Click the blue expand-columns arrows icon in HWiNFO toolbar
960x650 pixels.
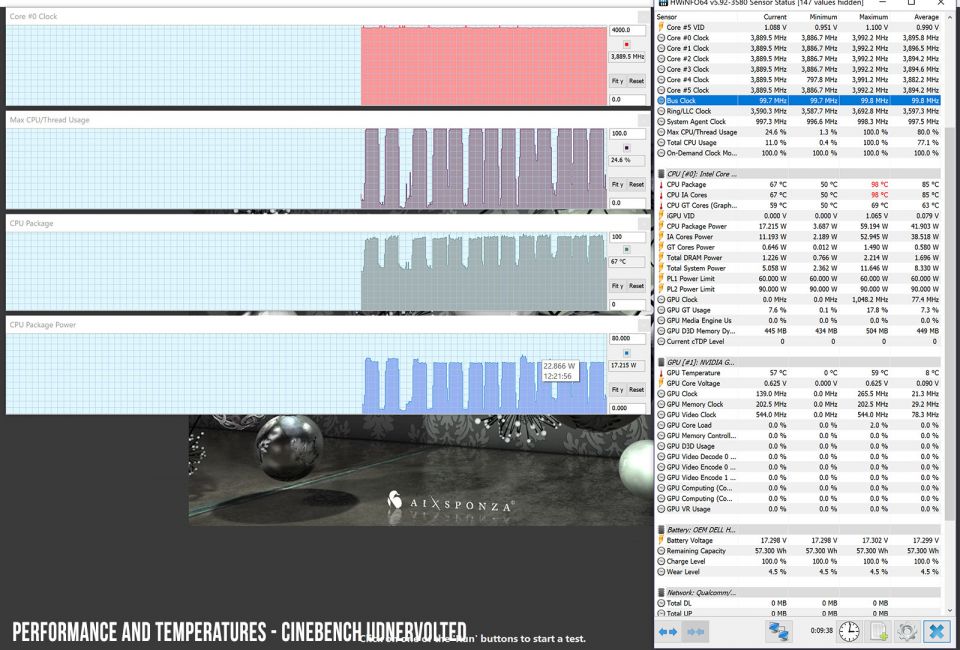pos(668,631)
